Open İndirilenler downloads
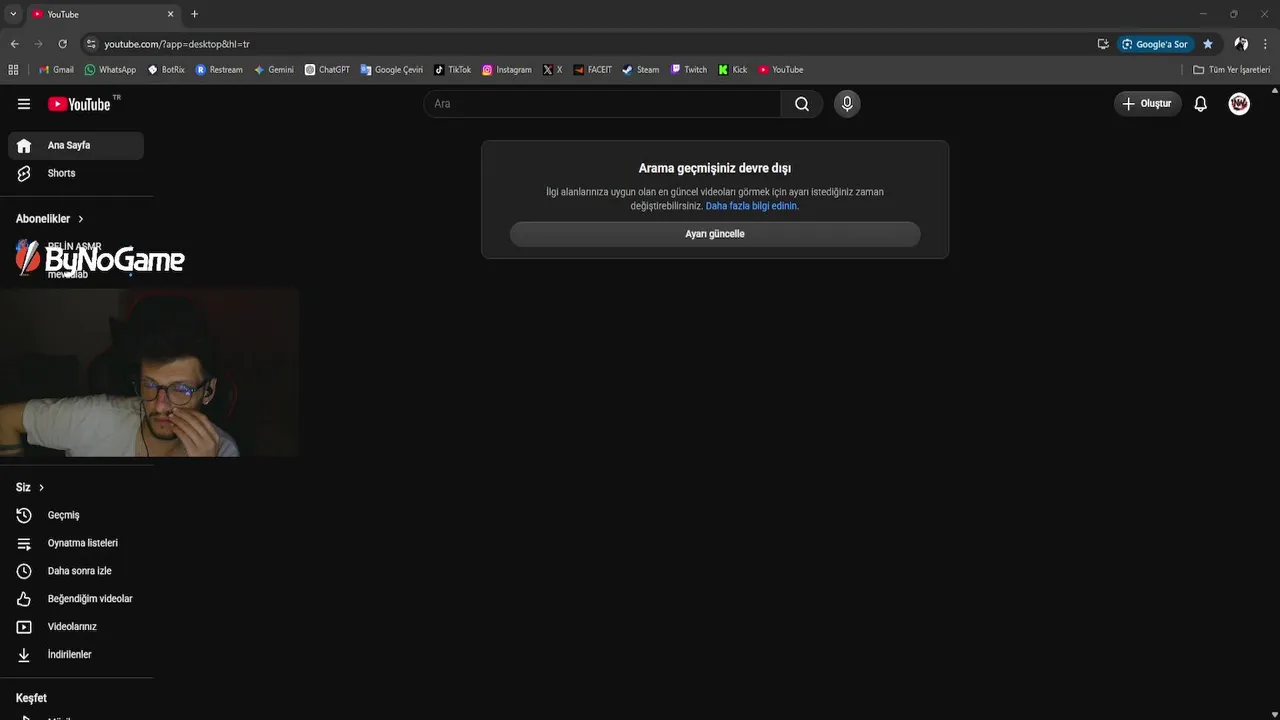 [x=76, y=656]
